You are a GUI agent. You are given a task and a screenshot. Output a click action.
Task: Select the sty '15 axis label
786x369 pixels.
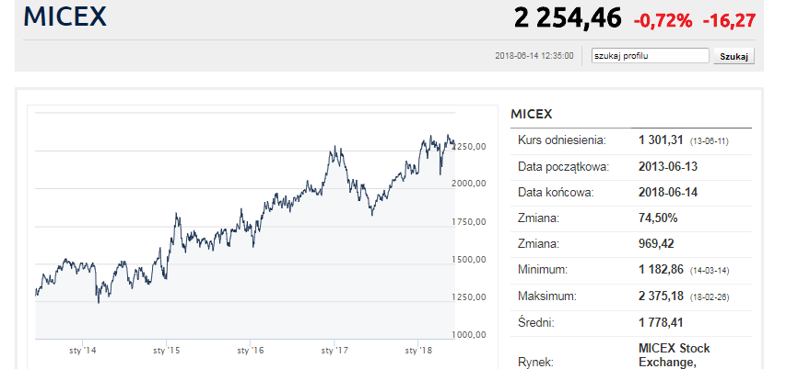[166, 350]
